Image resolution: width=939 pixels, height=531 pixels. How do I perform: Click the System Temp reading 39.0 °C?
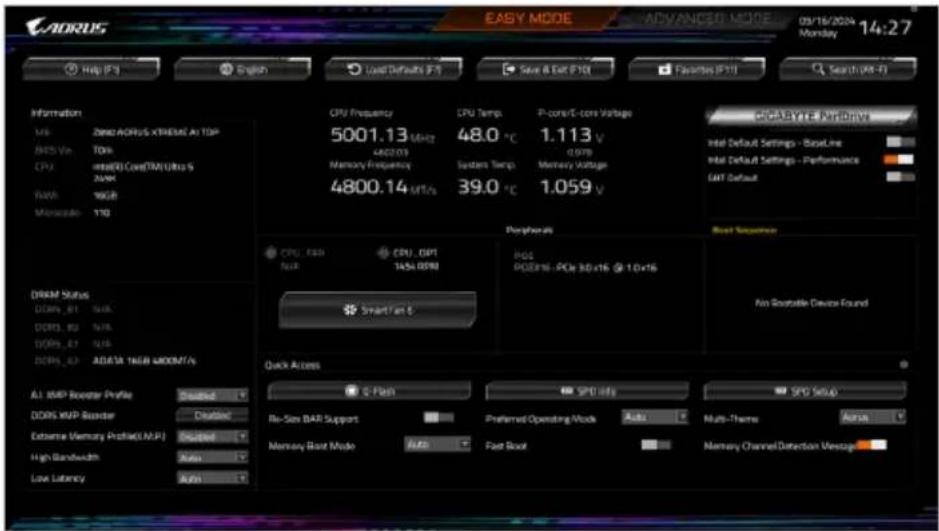[x=487, y=187]
